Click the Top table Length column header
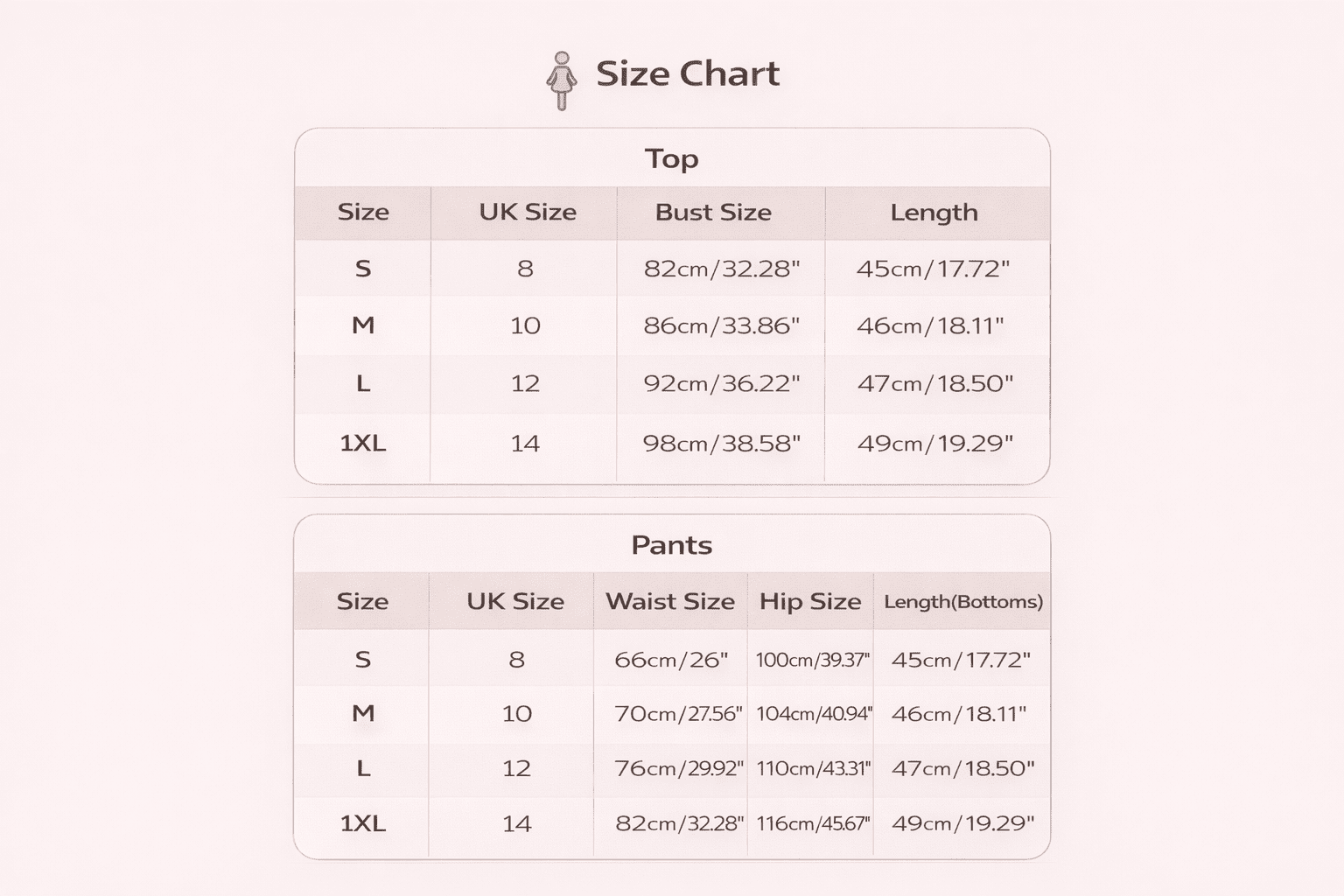The image size is (1344, 896). 934,212
